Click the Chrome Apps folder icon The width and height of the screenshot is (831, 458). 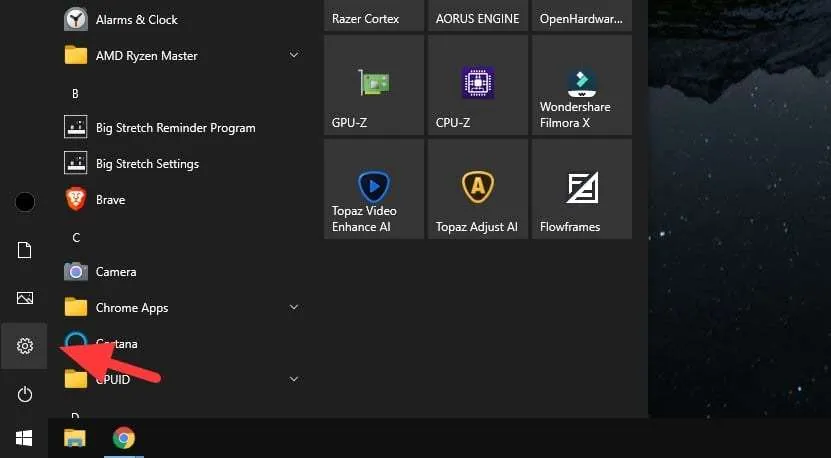[x=76, y=307]
